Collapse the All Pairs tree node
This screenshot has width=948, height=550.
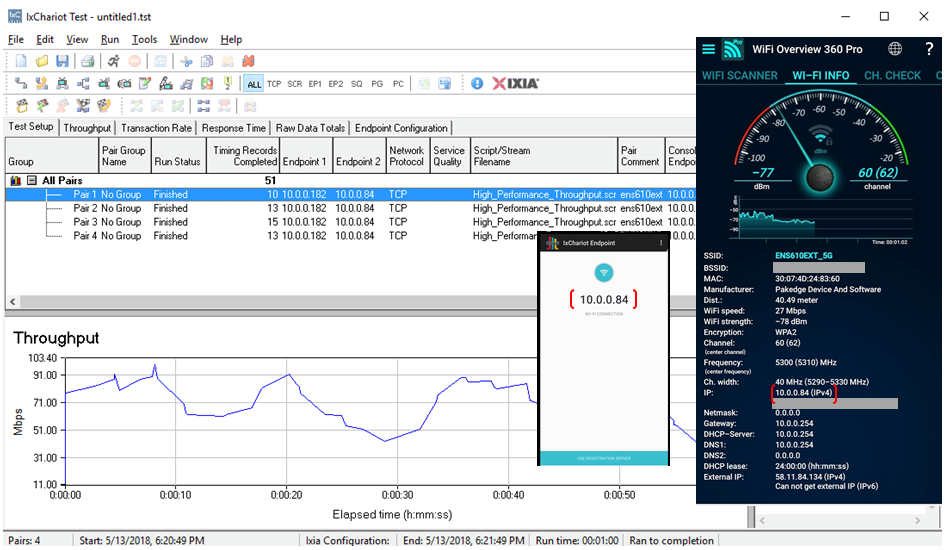(31, 181)
